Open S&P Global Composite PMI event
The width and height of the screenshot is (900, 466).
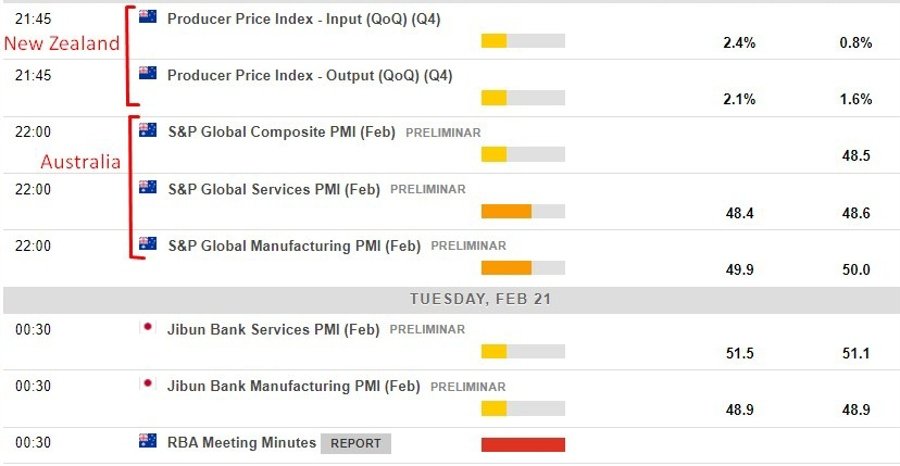[281, 132]
